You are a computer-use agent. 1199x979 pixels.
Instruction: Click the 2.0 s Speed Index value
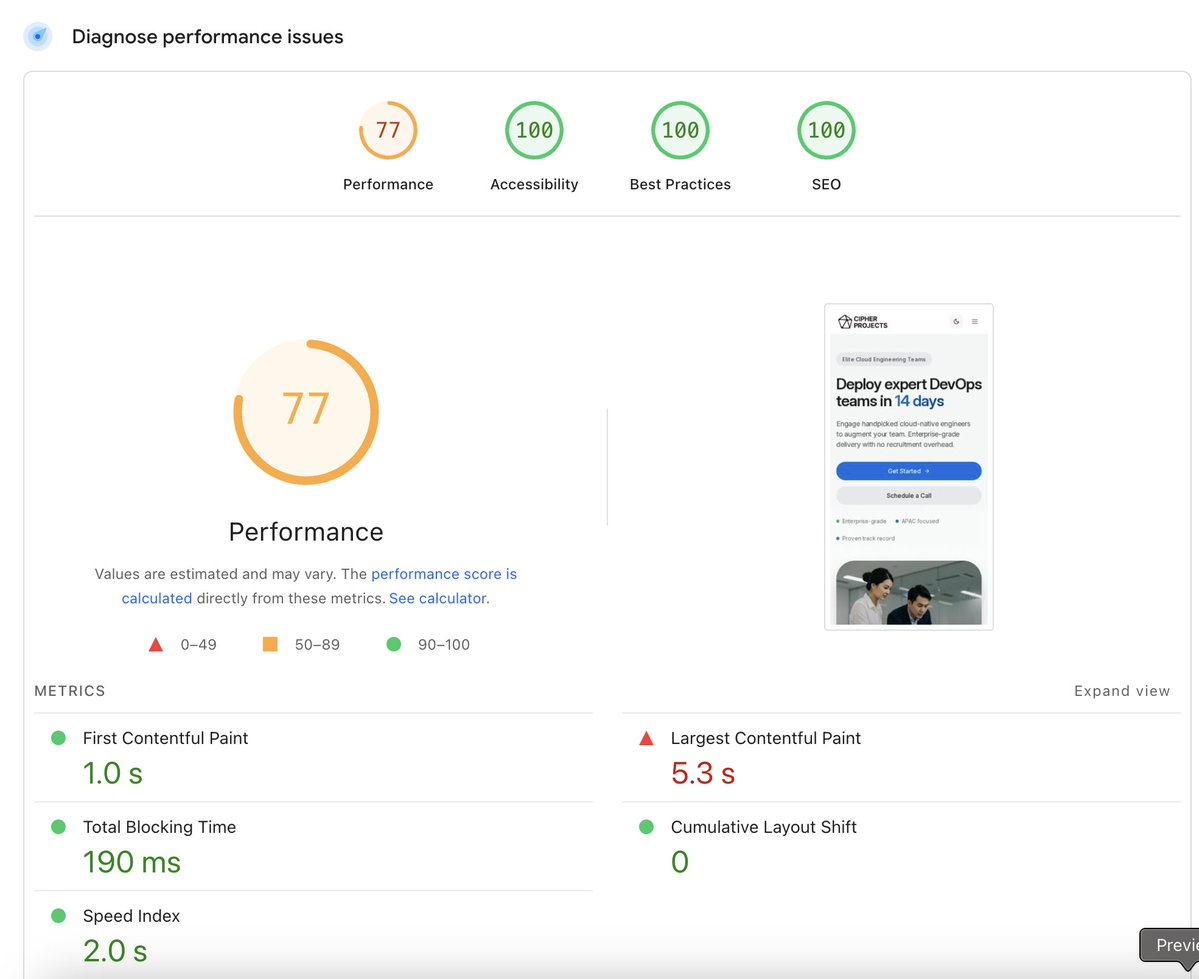coord(115,951)
